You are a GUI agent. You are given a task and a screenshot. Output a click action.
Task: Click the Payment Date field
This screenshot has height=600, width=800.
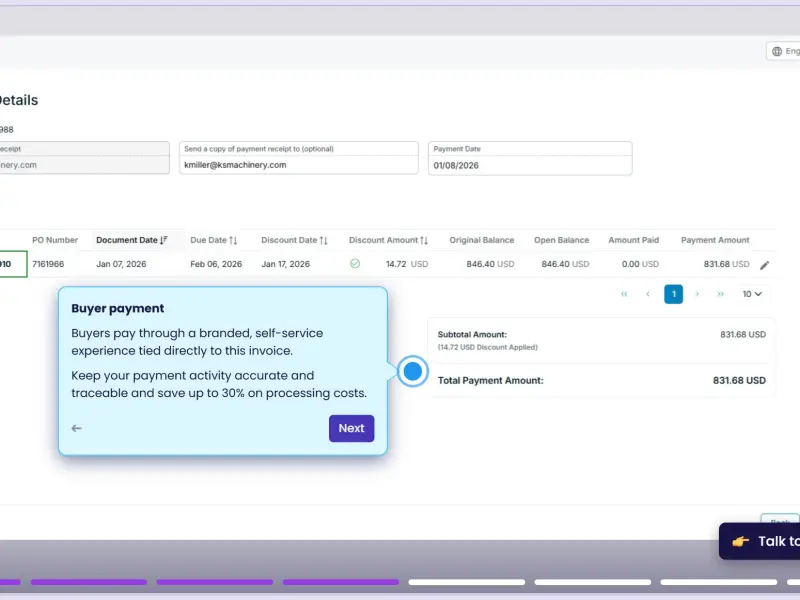click(x=530, y=158)
